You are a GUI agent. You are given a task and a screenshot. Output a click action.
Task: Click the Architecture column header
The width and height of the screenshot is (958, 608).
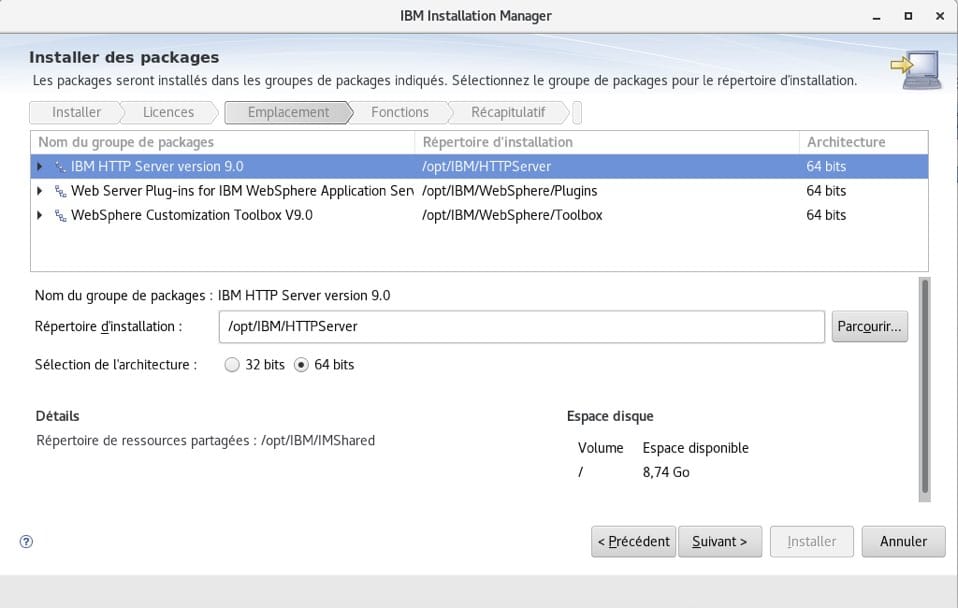845,141
